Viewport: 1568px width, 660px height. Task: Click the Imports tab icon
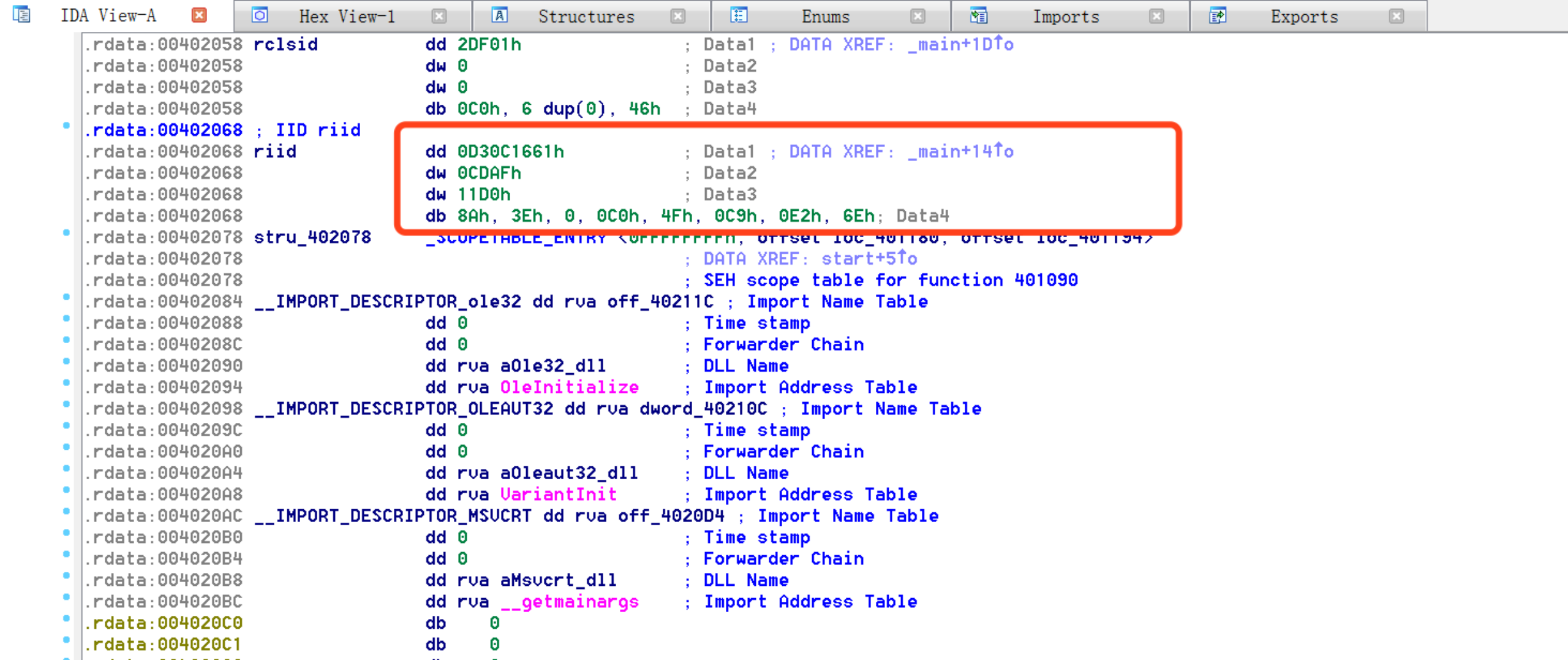point(978,17)
